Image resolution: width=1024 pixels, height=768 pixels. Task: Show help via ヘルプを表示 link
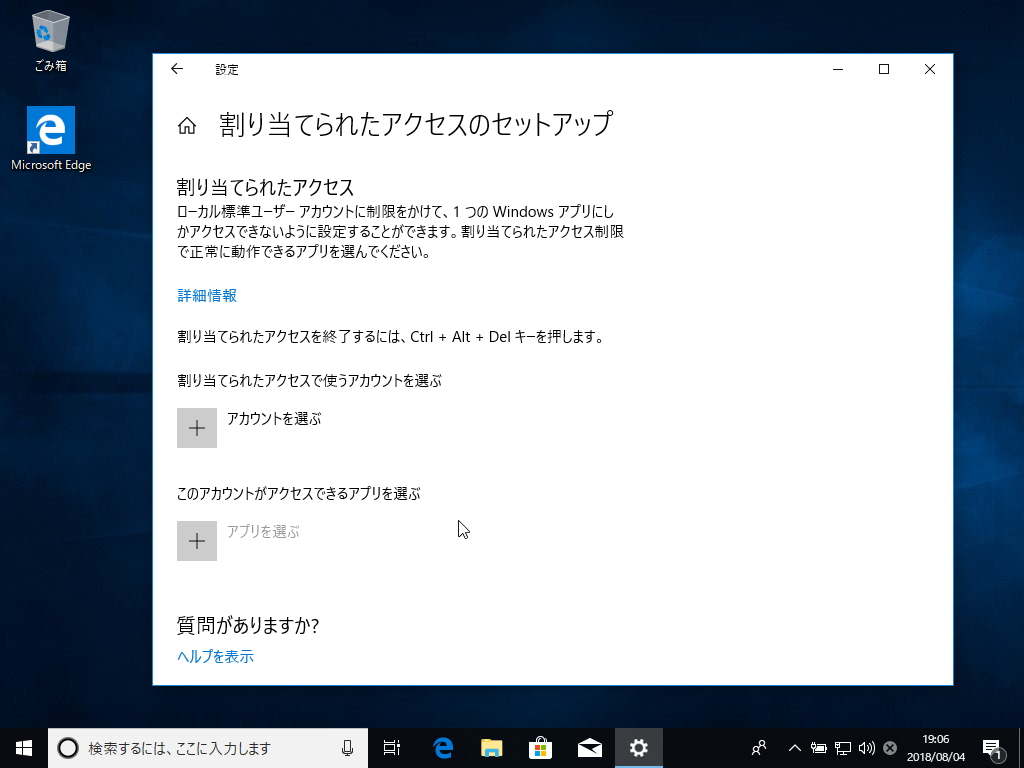(215, 656)
